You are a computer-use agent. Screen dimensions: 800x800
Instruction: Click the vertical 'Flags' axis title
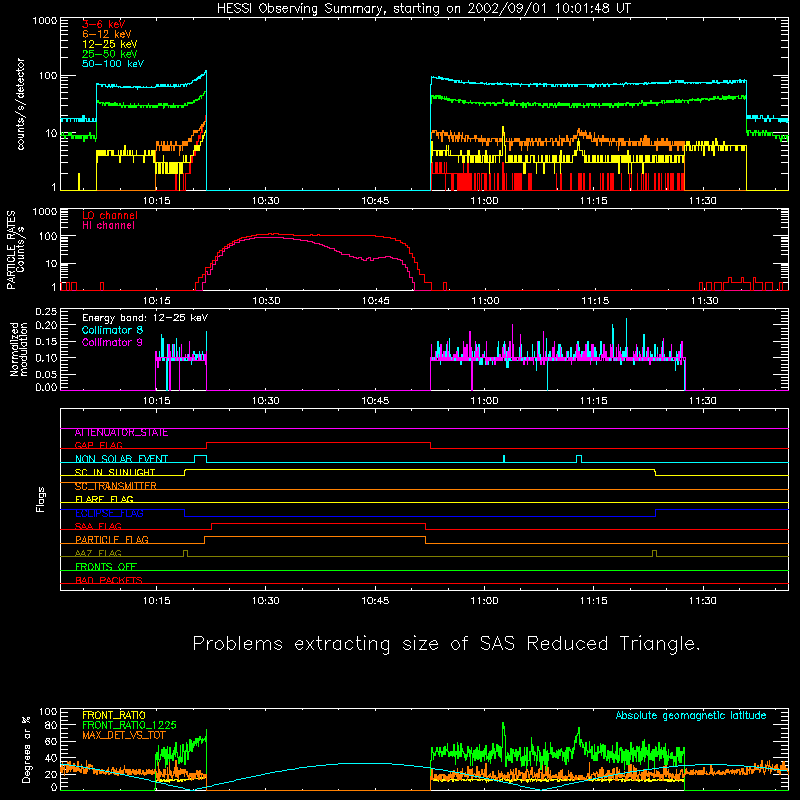(x=41, y=499)
